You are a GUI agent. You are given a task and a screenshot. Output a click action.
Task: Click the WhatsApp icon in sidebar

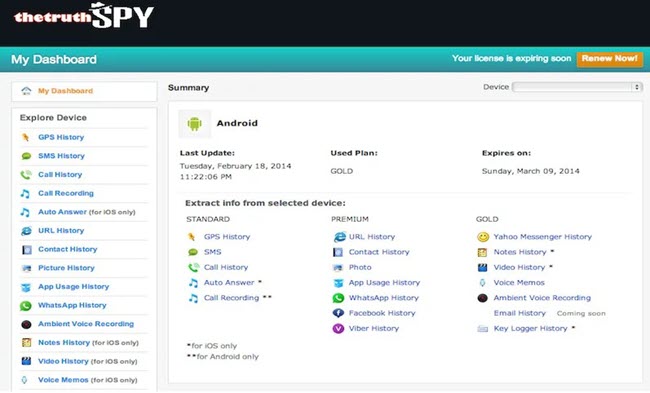26,306
